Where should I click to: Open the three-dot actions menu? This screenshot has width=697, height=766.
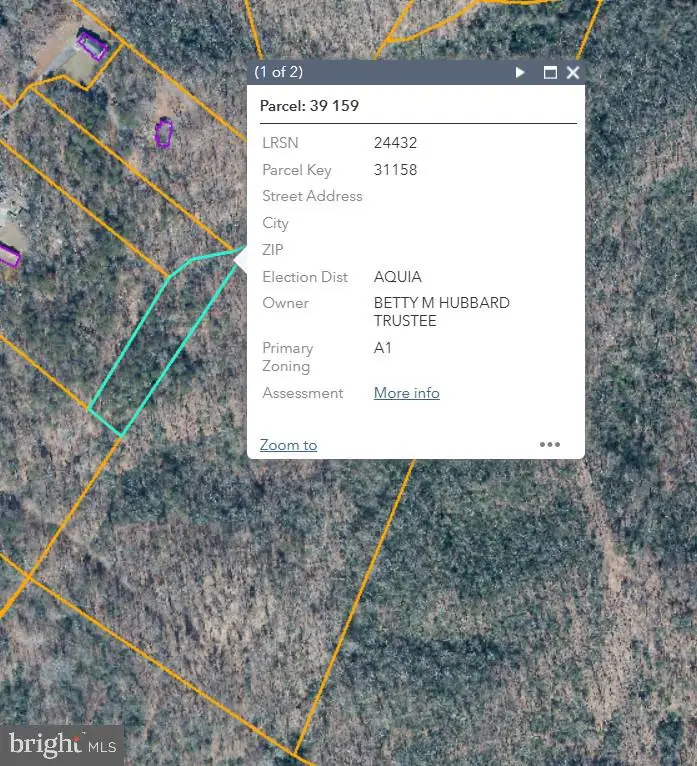click(x=549, y=445)
